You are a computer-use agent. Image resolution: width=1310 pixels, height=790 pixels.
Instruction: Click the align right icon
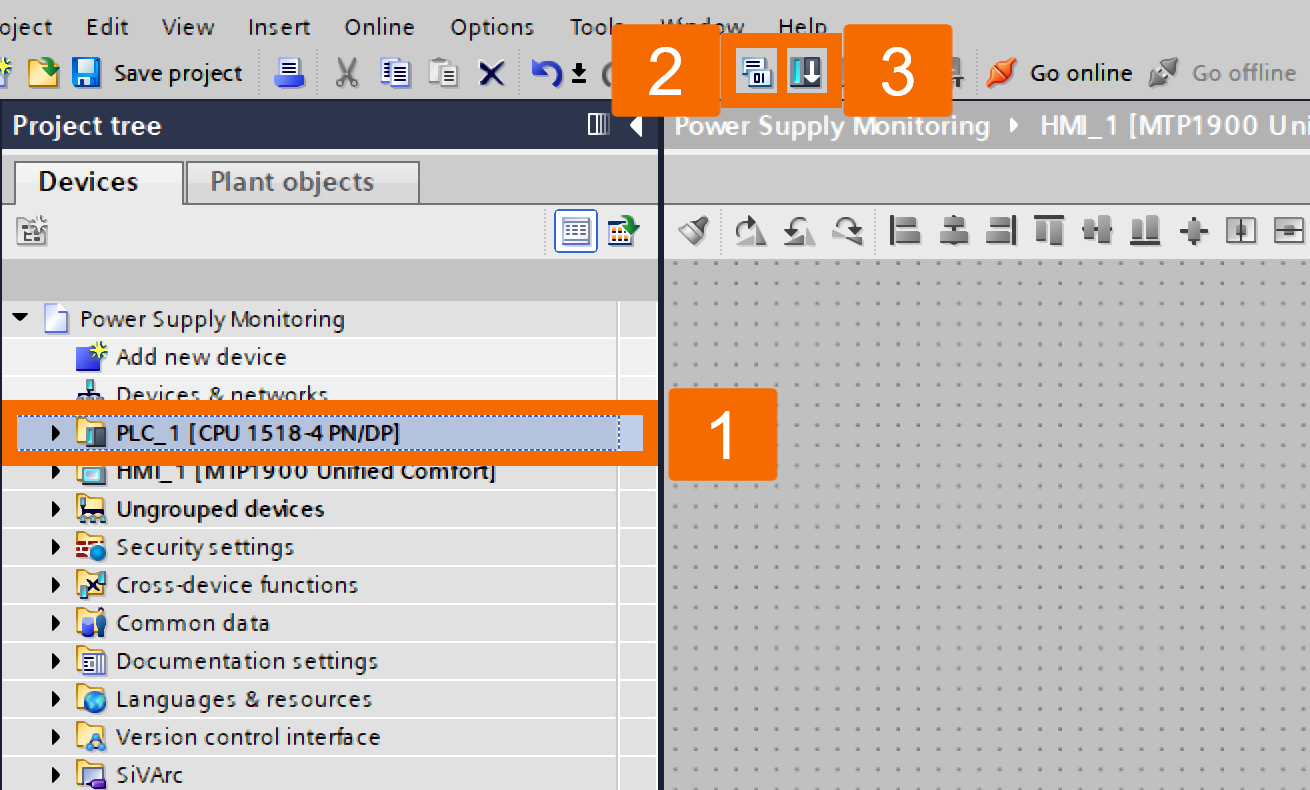click(1001, 231)
